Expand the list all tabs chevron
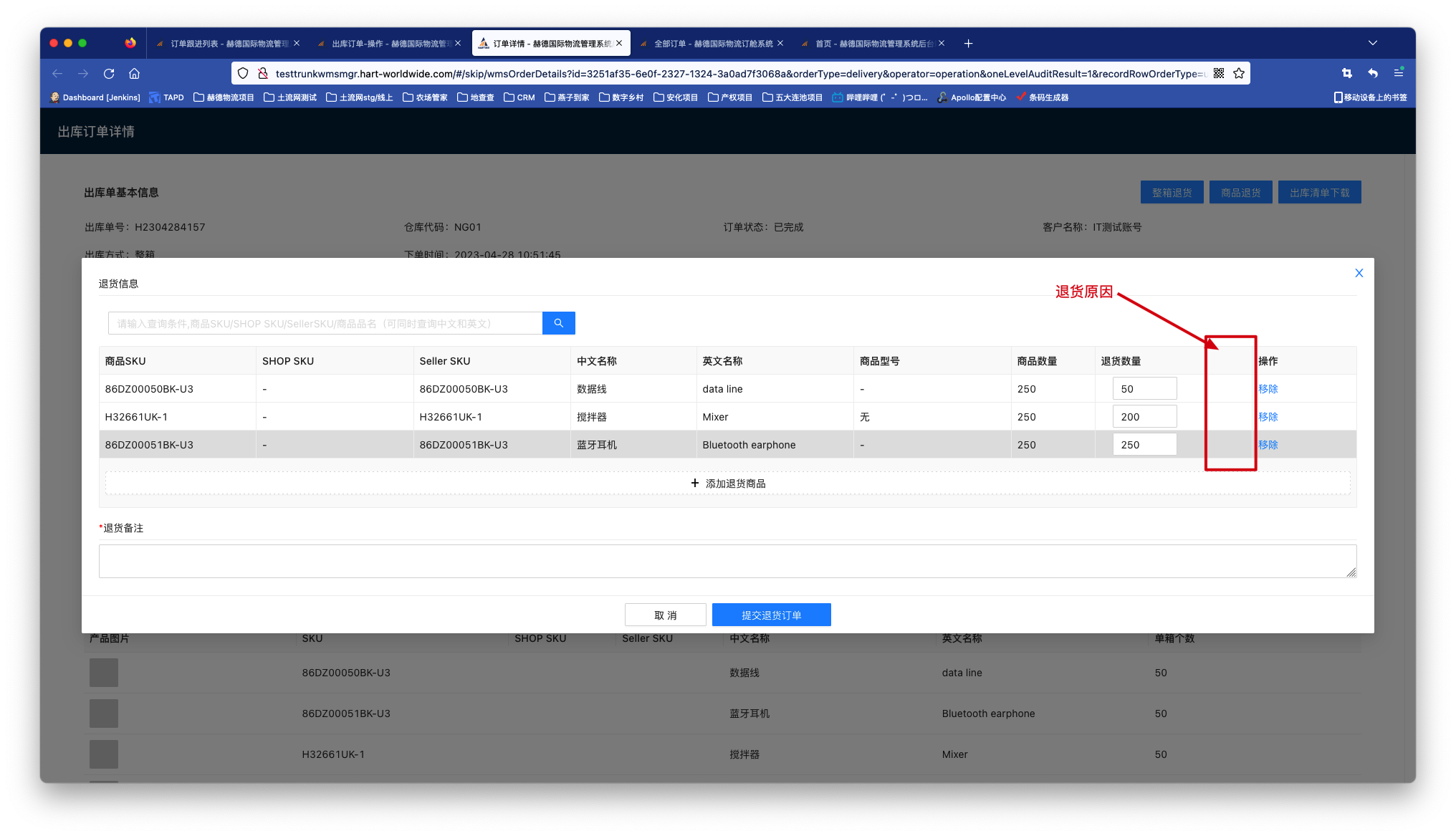This screenshot has width=1456, height=836. tap(1372, 43)
